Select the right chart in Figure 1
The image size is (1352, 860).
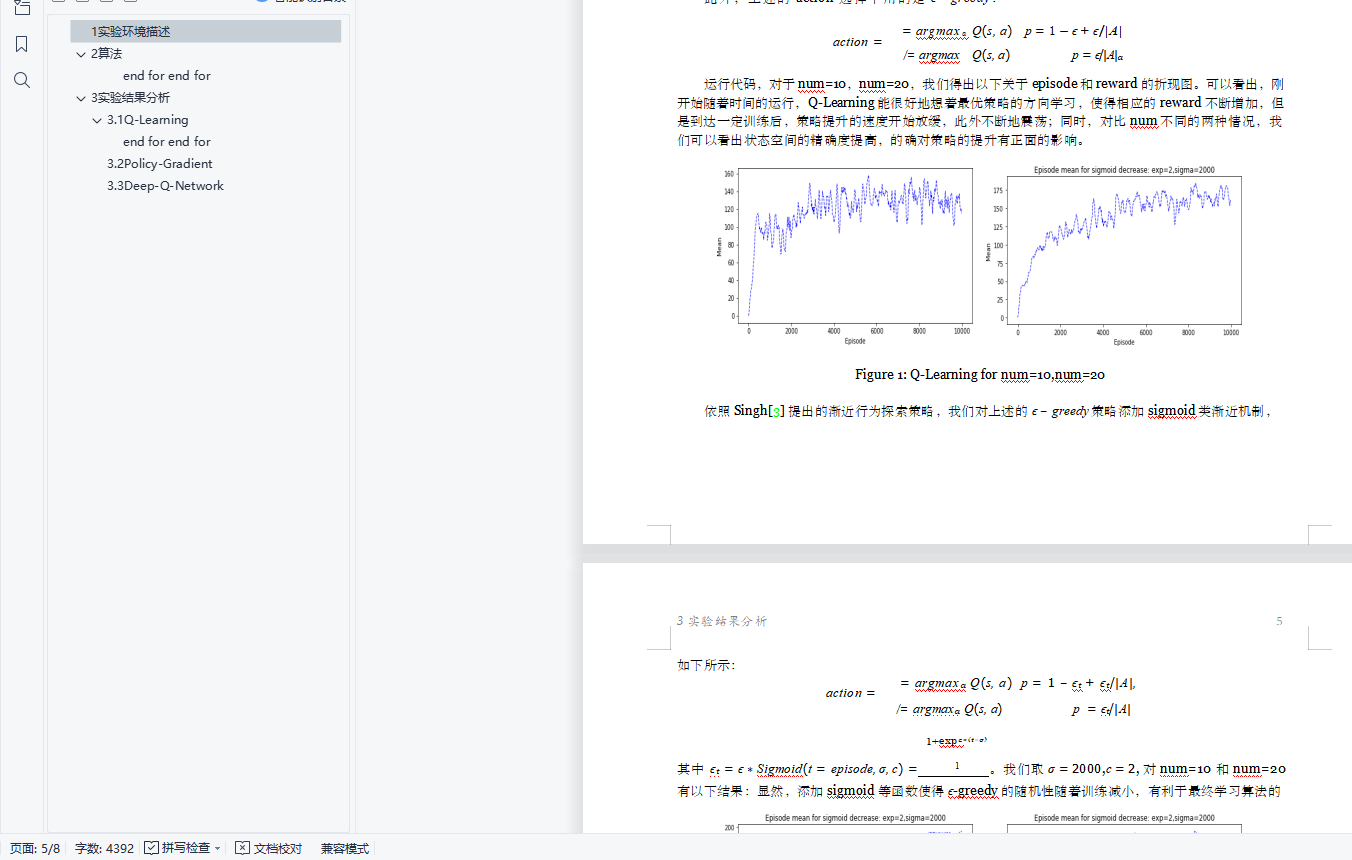pyautogui.click(x=1116, y=256)
